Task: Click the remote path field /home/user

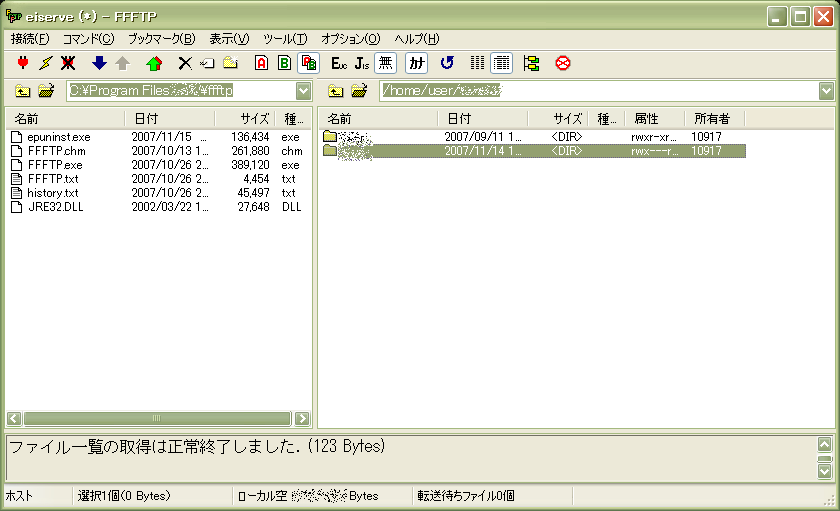Action: [599, 91]
